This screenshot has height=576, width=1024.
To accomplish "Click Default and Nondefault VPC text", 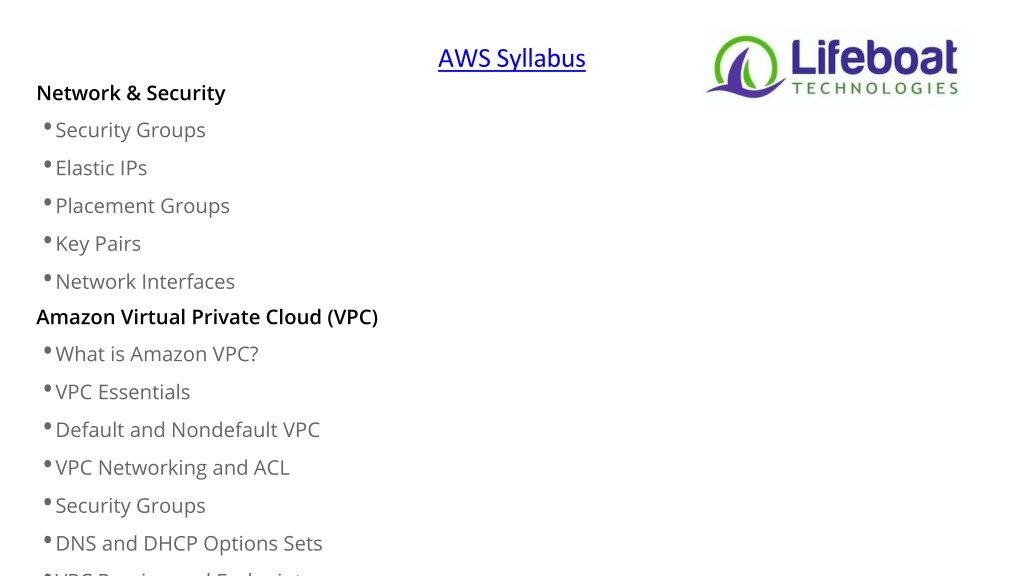I will (187, 430).
